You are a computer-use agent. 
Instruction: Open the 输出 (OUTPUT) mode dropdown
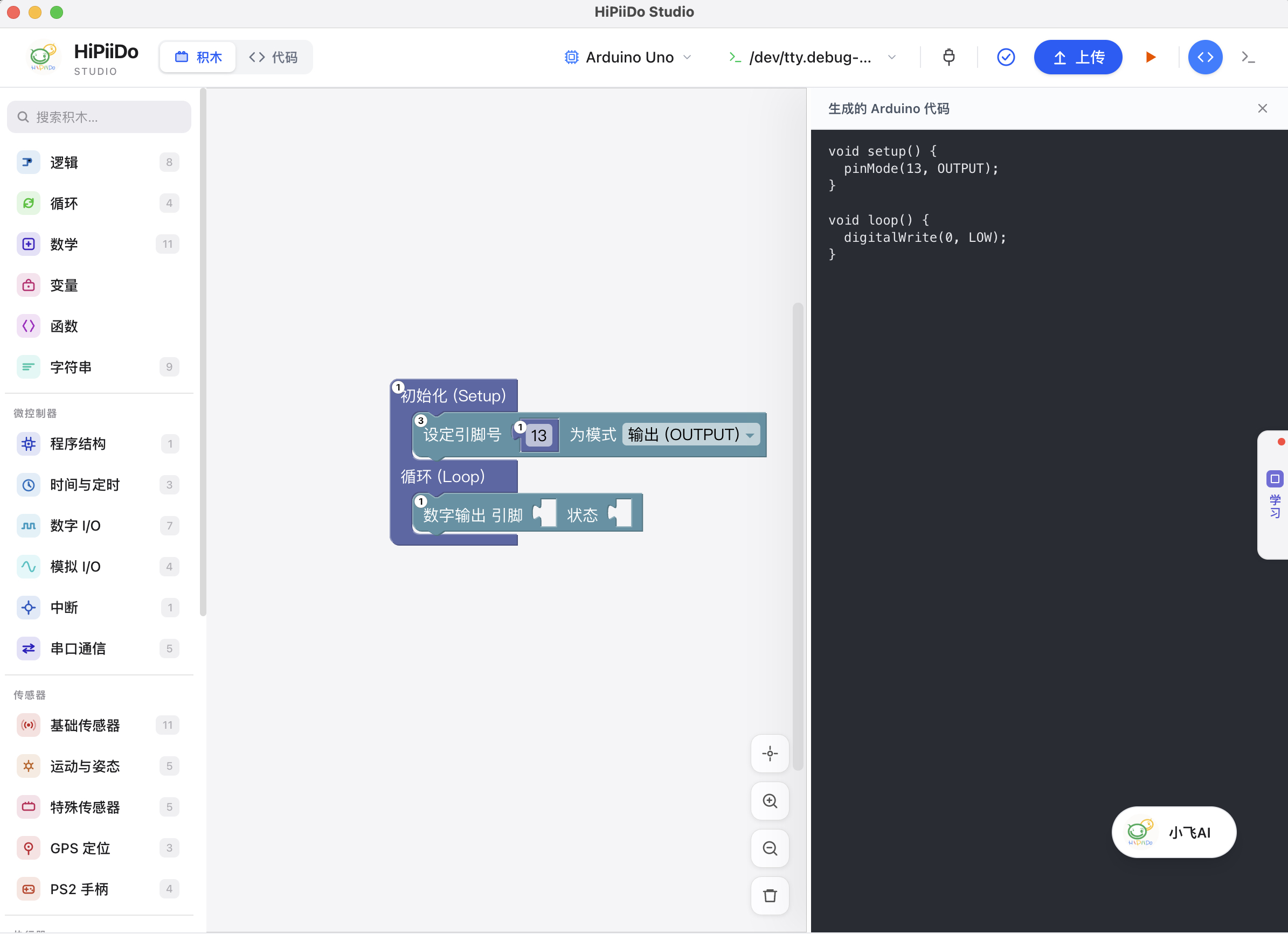click(x=690, y=434)
